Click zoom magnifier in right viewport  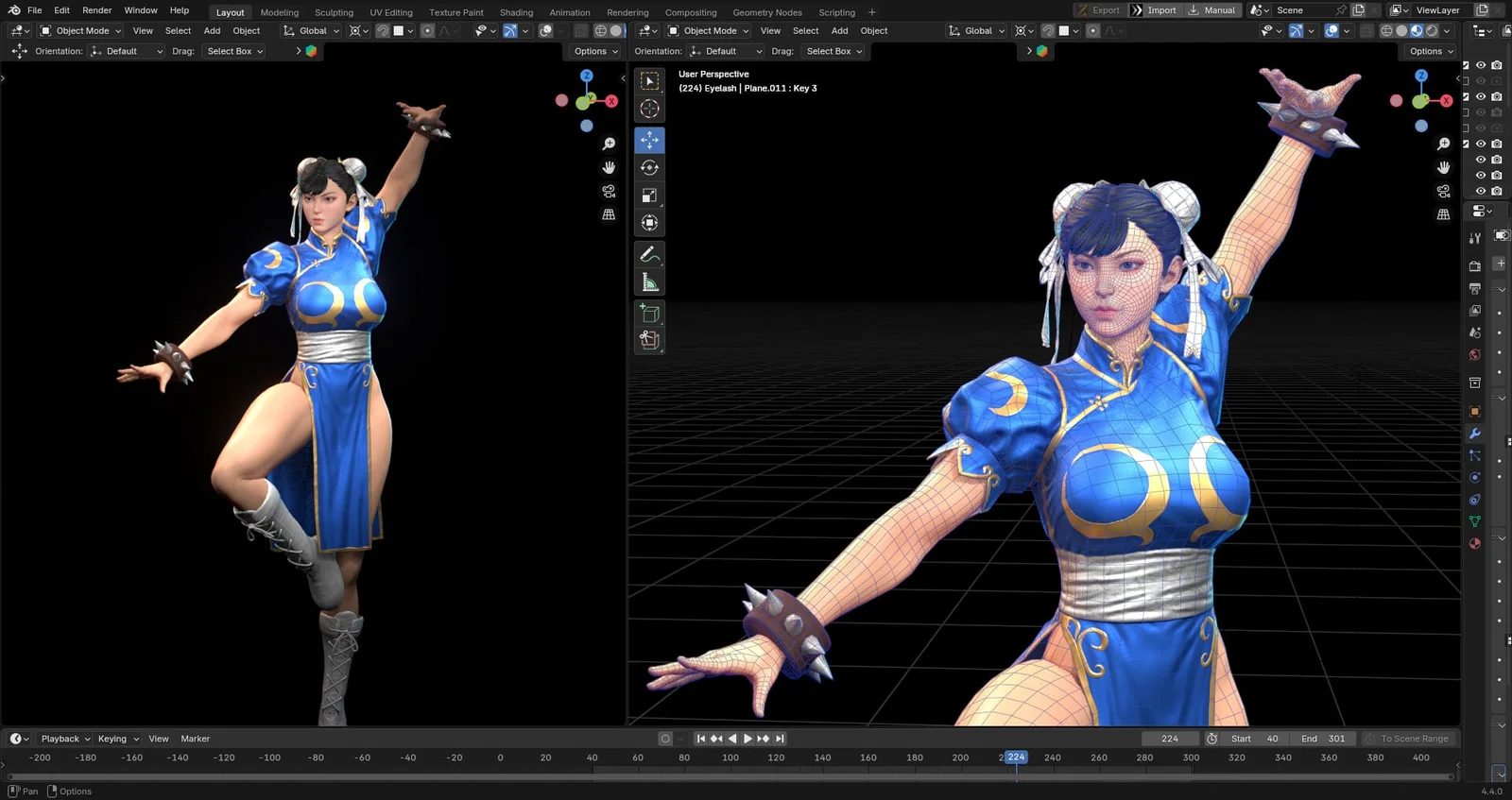point(1443,144)
